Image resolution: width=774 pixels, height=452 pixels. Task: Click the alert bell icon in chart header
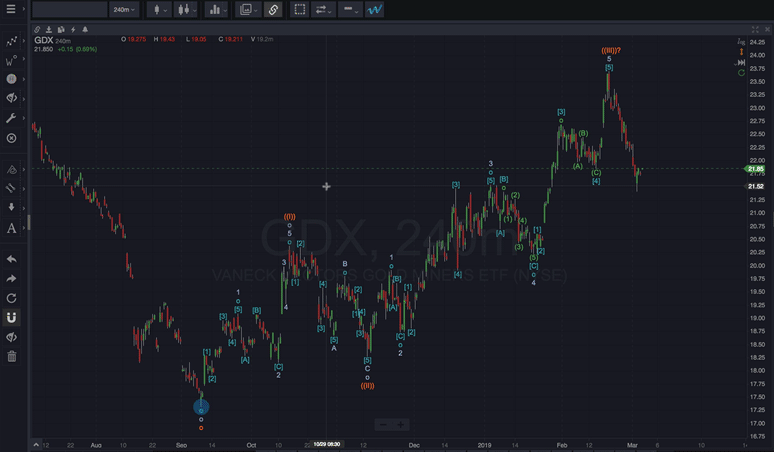point(85,30)
